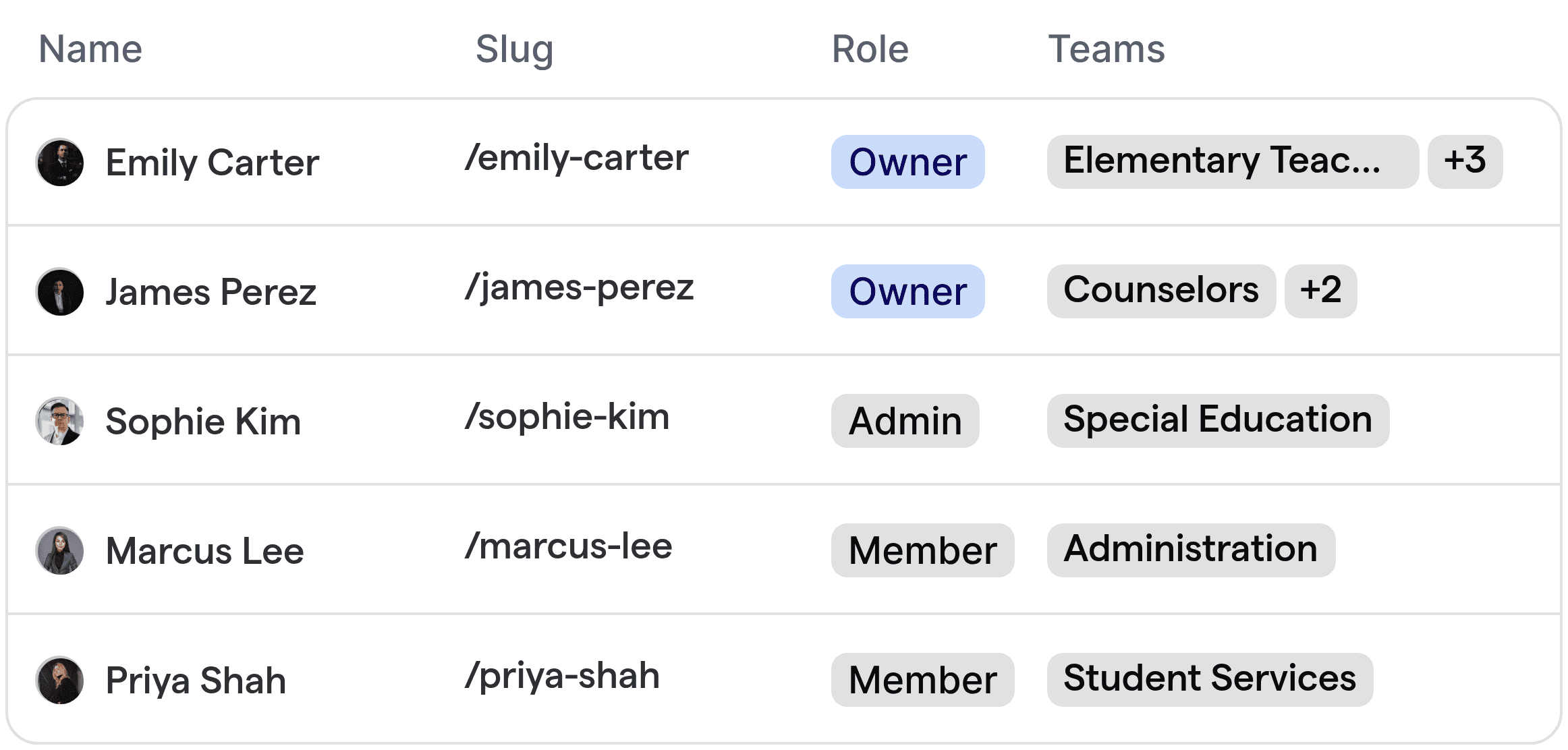Expand Emily Carter's +3 teams badge

point(1465,162)
